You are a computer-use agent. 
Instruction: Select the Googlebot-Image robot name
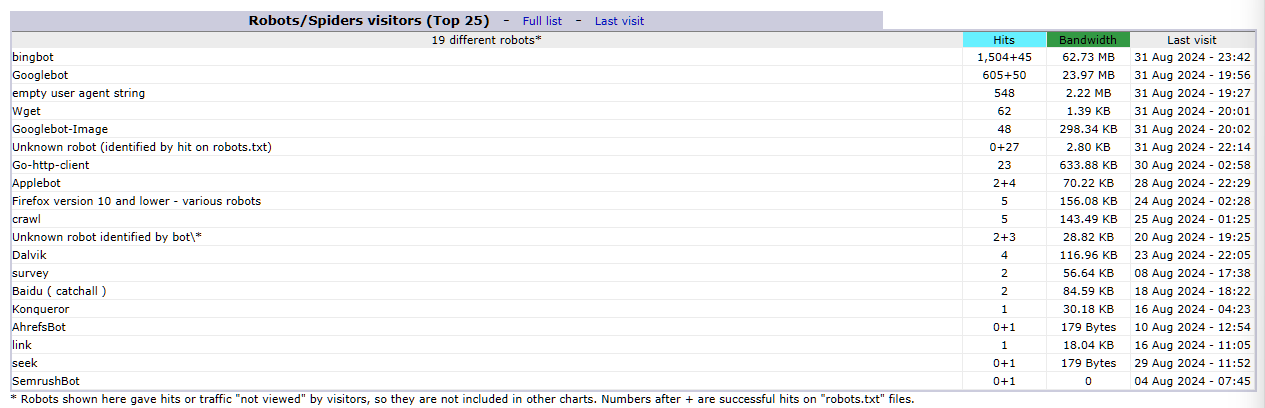60,129
